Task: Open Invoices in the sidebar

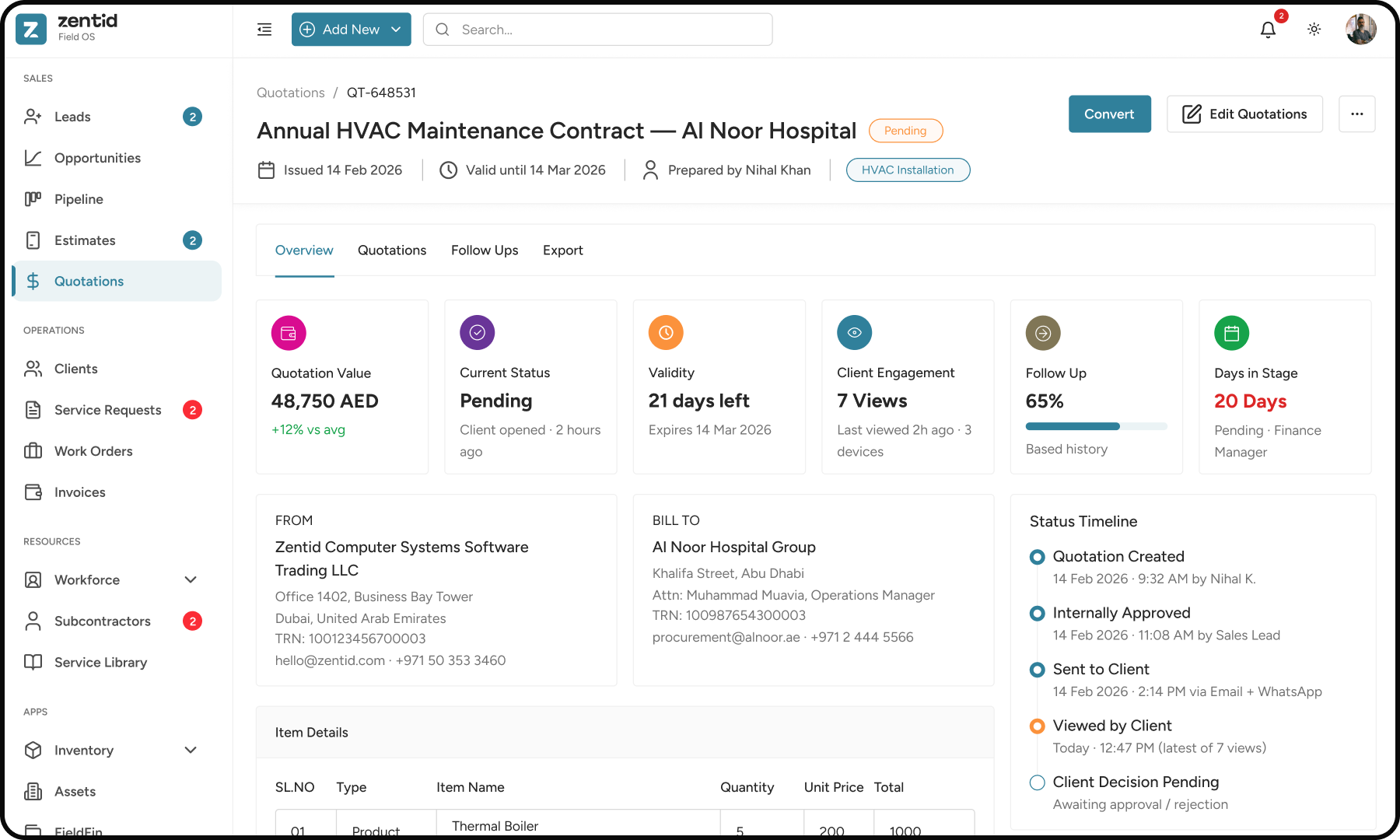Action: [x=117, y=492]
